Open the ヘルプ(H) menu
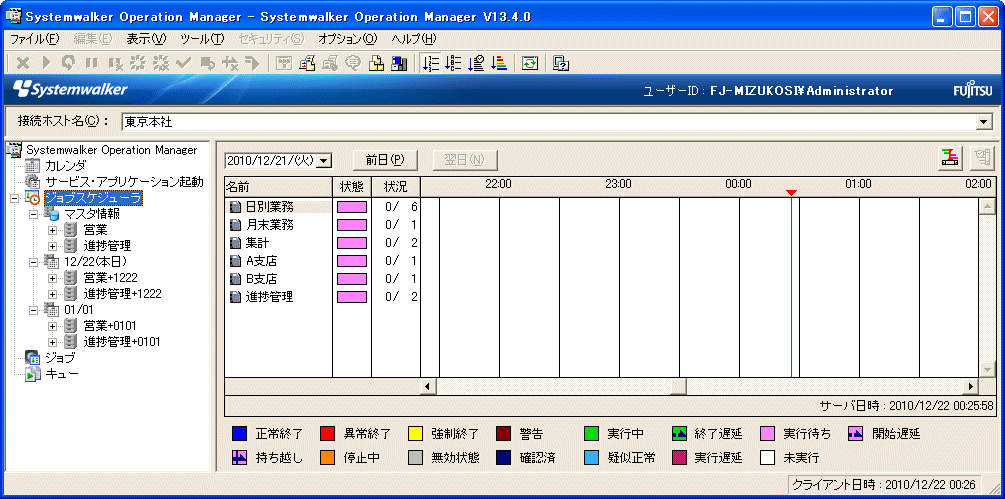This screenshot has height=499, width=1005. tap(413, 39)
